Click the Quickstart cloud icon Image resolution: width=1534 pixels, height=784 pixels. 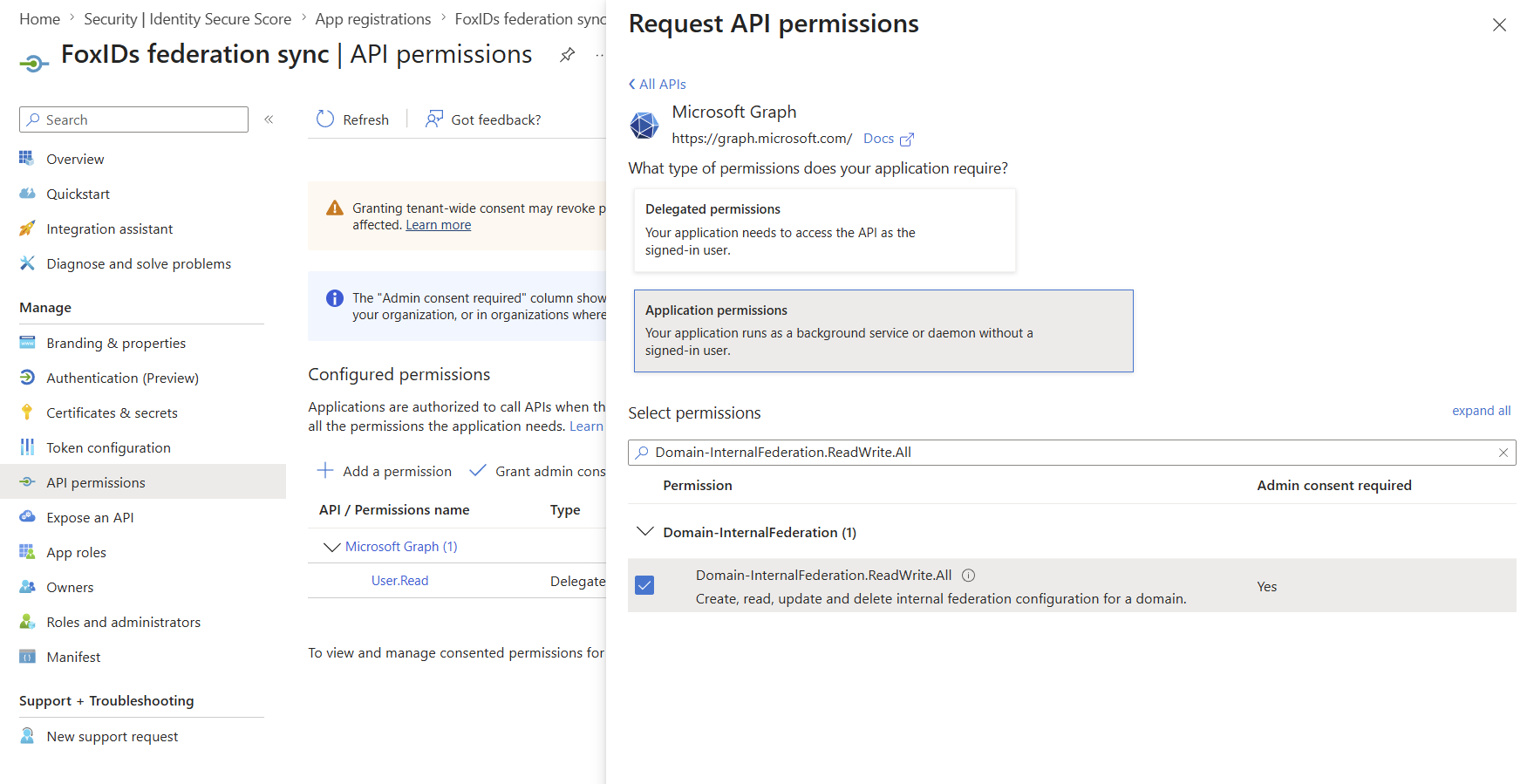pyautogui.click(x=27, y=194)
